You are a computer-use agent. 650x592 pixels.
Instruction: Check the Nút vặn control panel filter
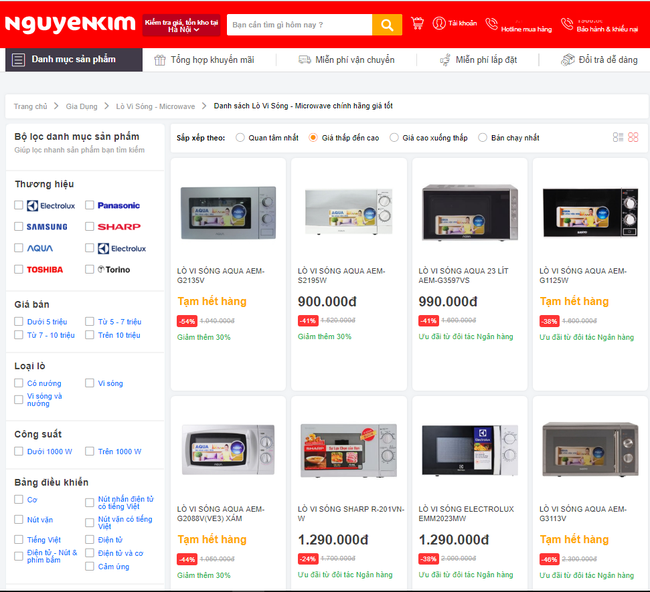(19, 519)
